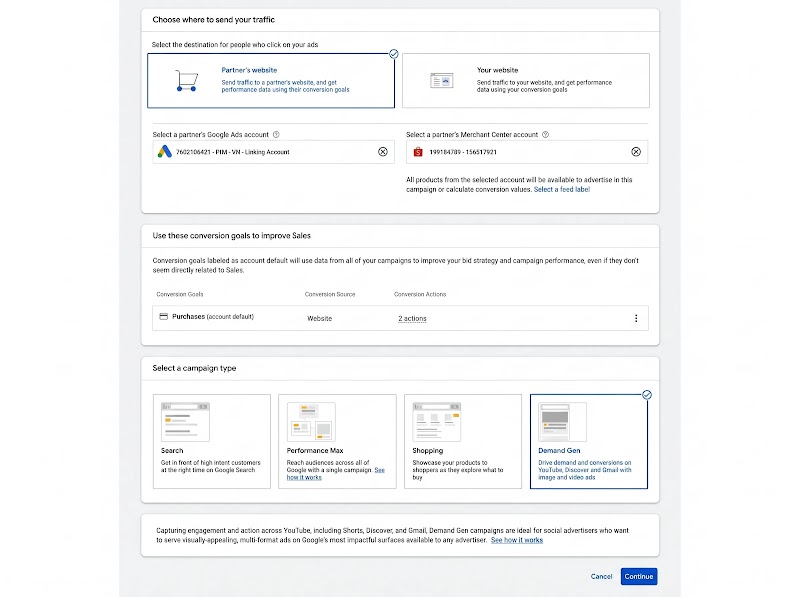Click the checkmark badge on Partner's website
800x597 pixels.
pyautogui.click(x=394, y=54)
